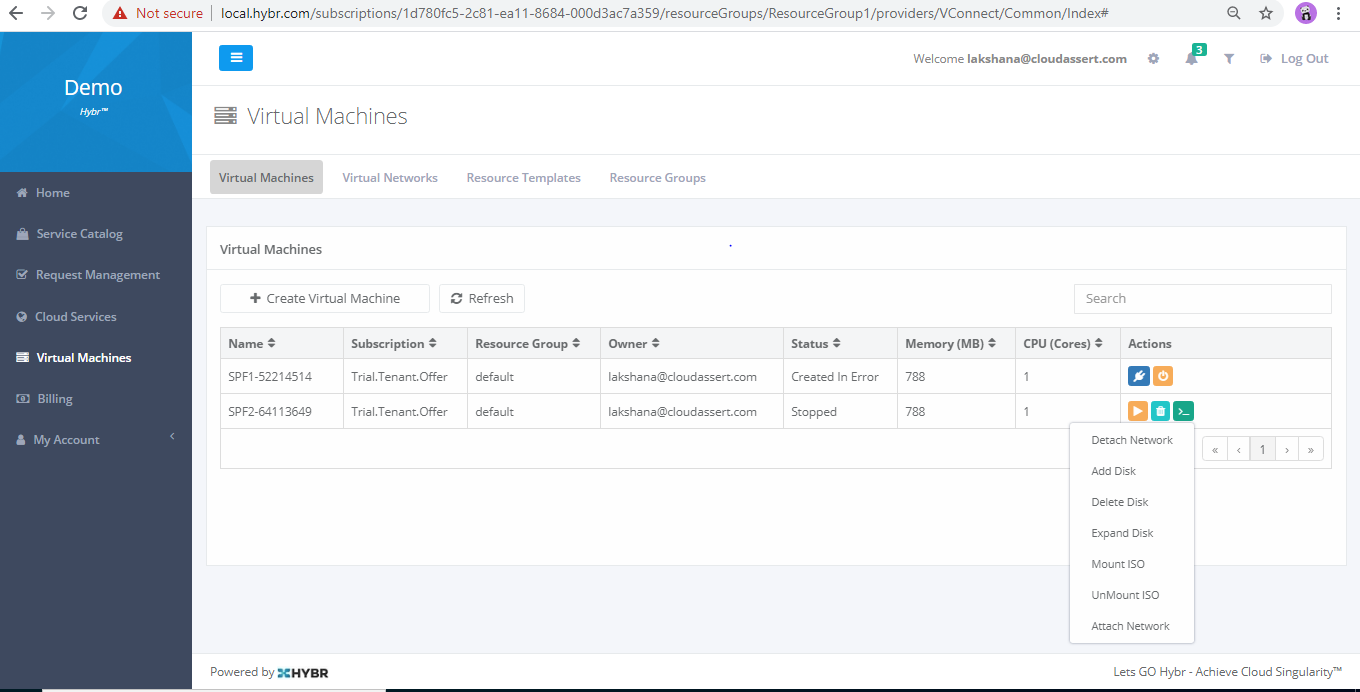Open the settings gear icon
The image size is (1360, 692).
pos(1153,58)
